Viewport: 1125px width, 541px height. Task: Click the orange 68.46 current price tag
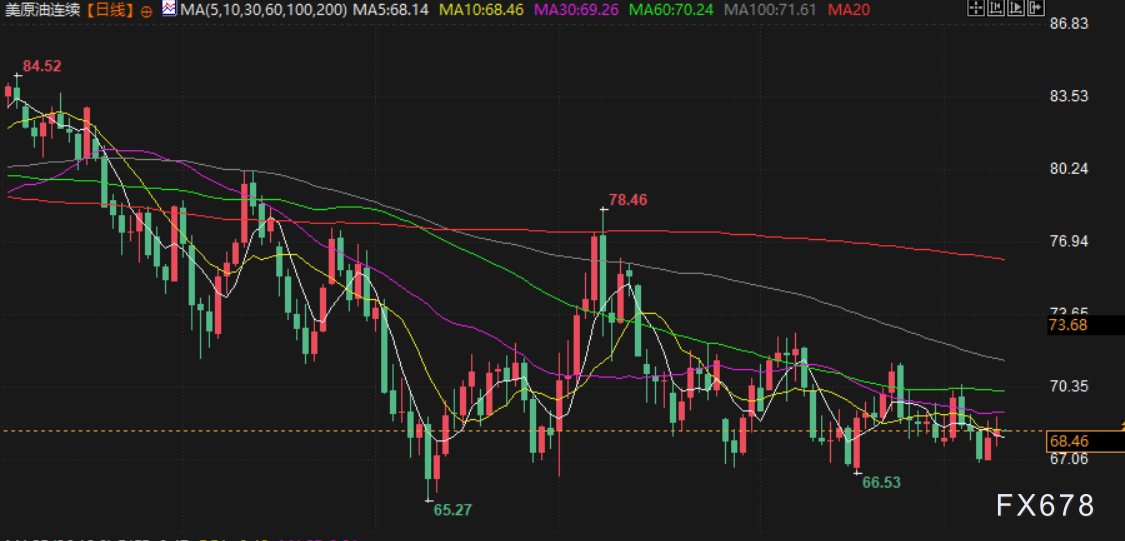1086,441
